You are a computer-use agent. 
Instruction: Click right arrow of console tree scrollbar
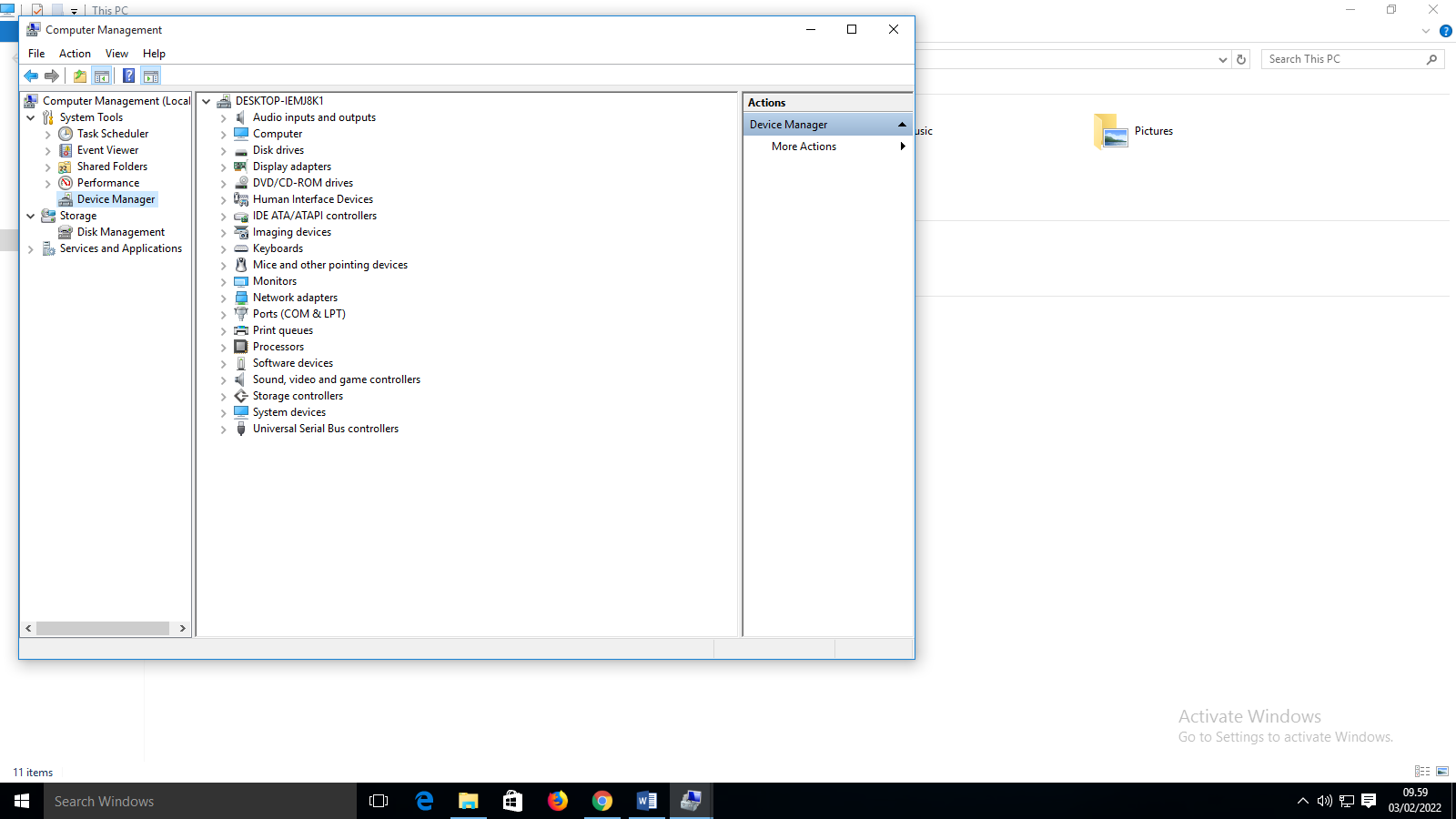coord(182,628)
